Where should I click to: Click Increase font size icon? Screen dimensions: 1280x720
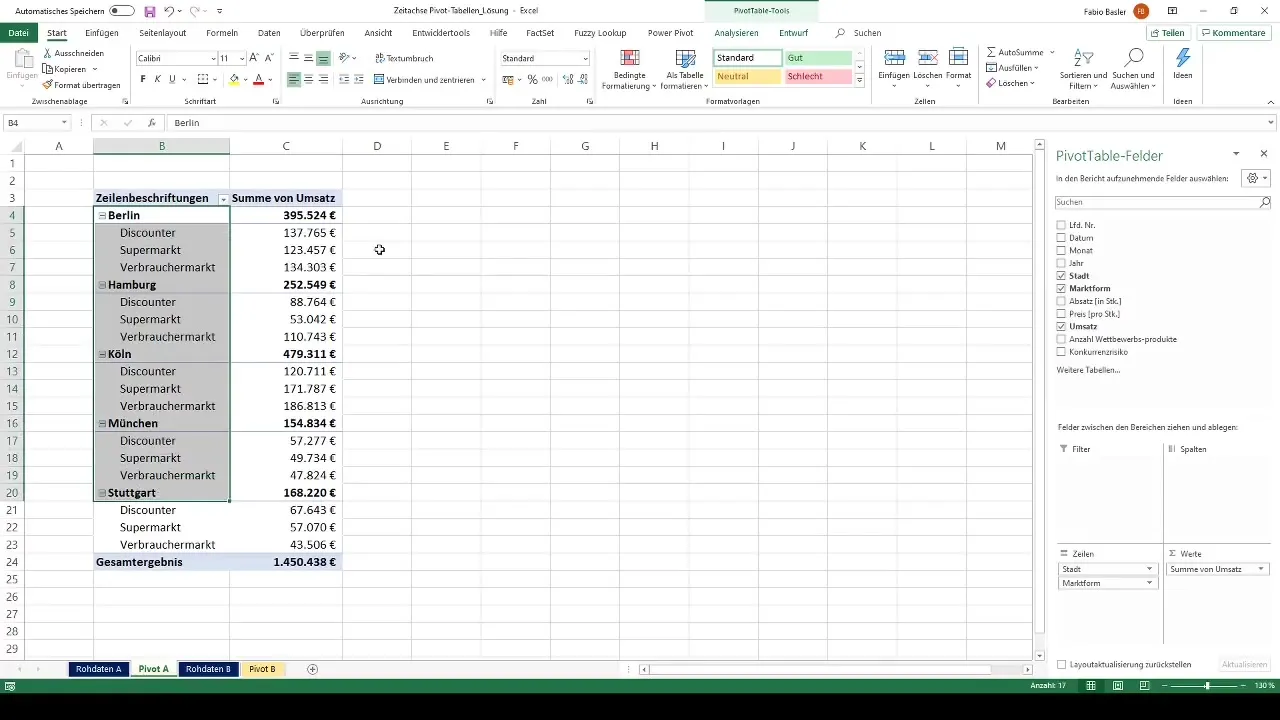coord(254,58)
